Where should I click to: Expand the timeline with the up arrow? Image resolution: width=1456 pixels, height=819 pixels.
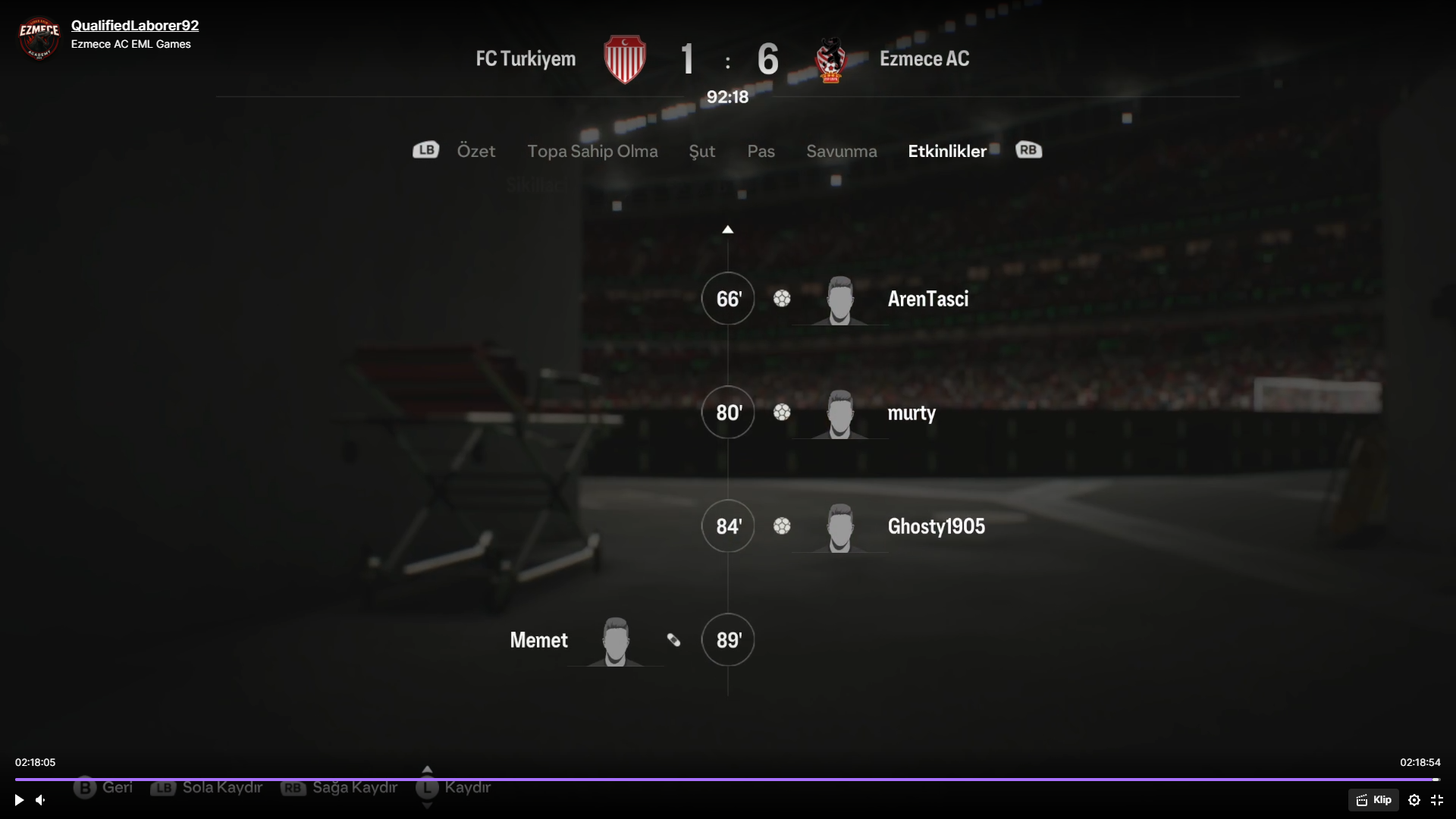pos(728,230)
